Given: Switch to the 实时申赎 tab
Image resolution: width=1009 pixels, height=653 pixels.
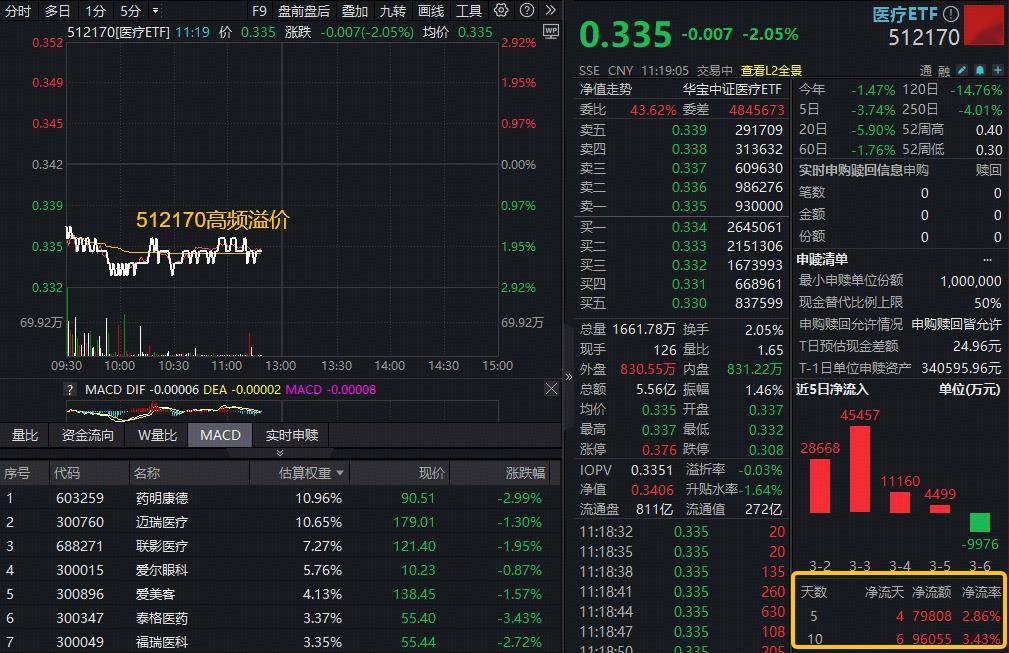Looking at the screenshot, I should coord(292,435).
